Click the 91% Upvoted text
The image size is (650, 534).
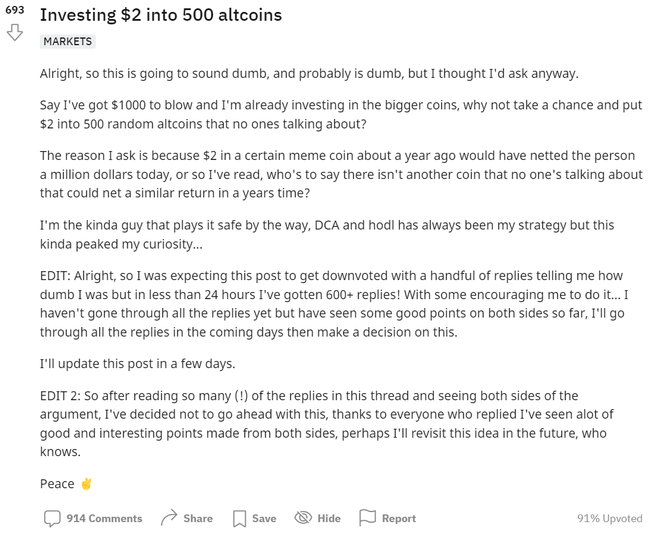click(609, 518)
